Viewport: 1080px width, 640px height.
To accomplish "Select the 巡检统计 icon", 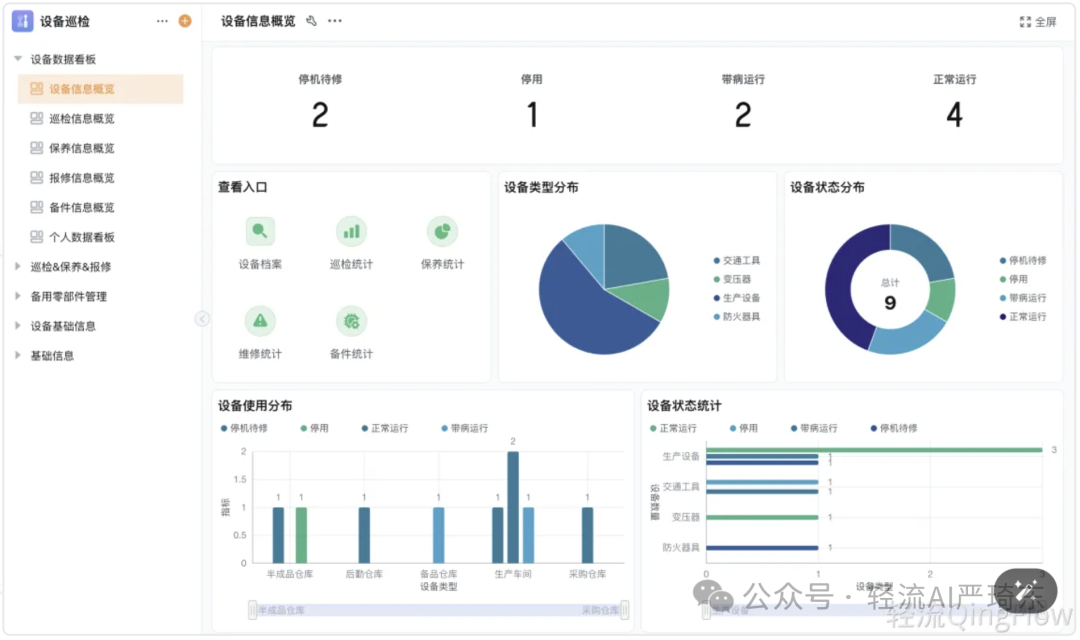I will pyautogui.click(x=351, y=231).
